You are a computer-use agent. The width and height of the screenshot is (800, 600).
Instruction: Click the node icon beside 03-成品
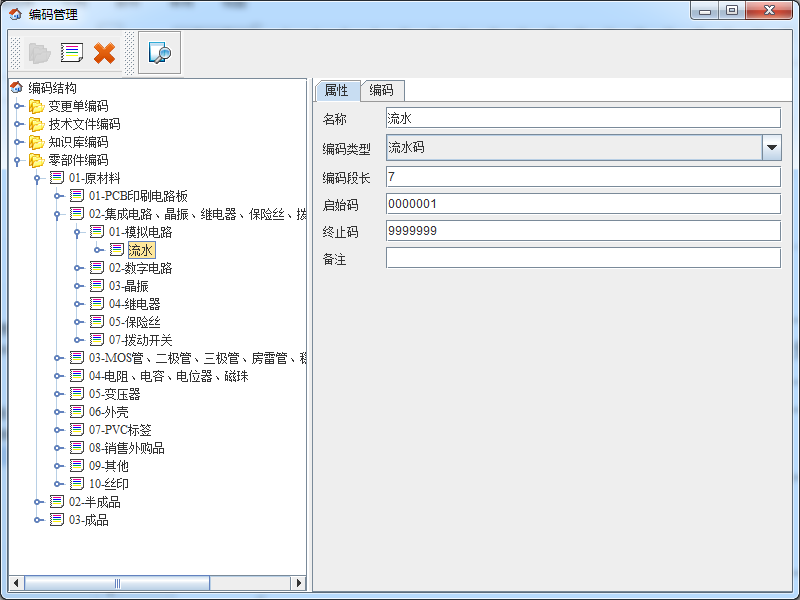pyautogui.click(x=57, y=519)
